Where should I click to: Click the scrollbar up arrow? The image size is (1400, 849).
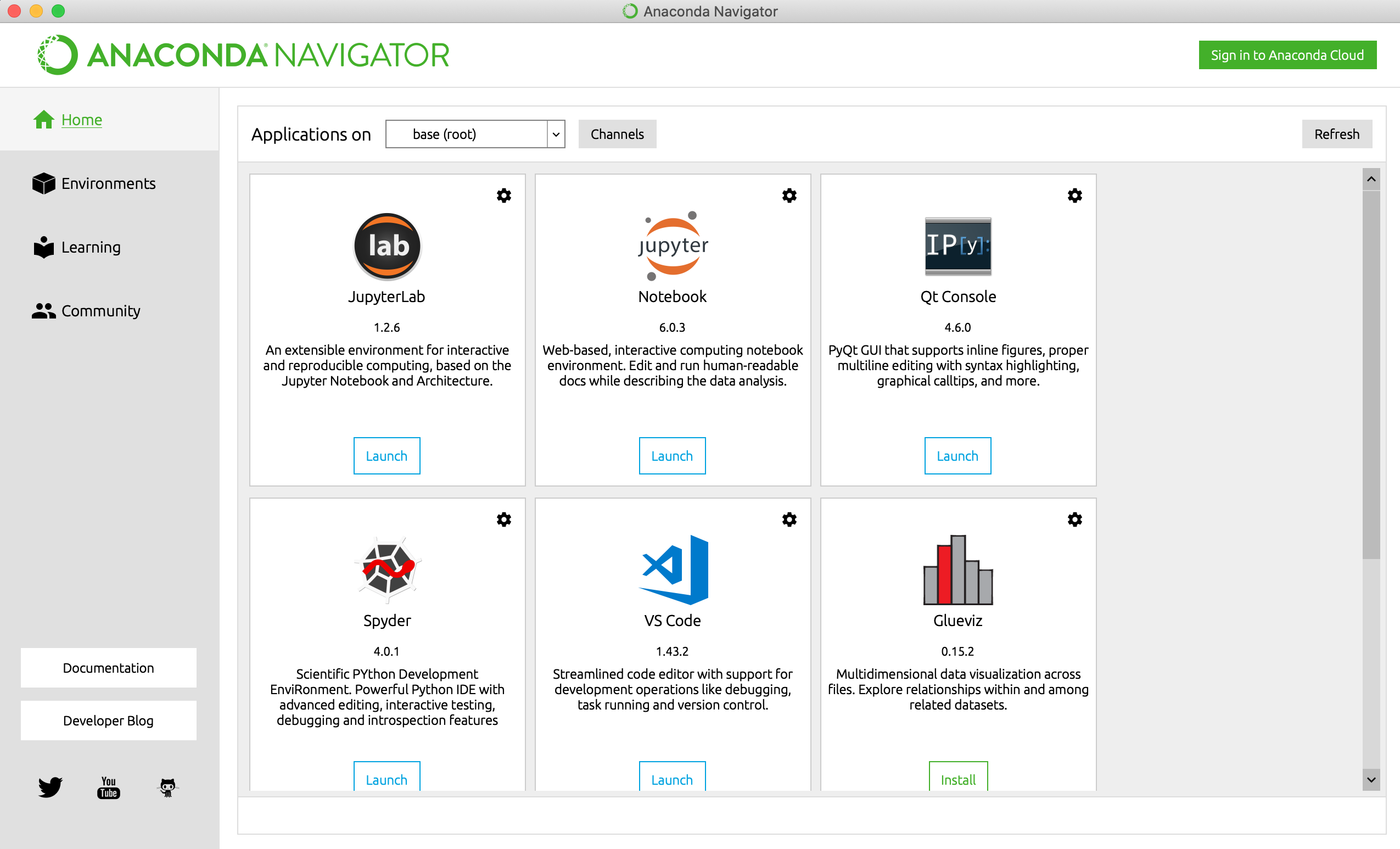pyautogui.click(x=1371, y=179)
